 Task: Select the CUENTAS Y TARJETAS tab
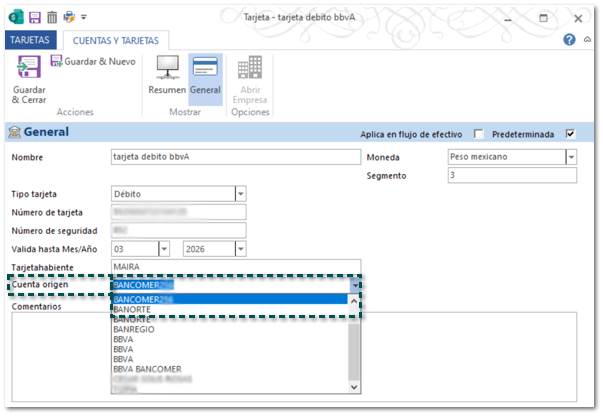pyautogui.click(x=112, y=40)
